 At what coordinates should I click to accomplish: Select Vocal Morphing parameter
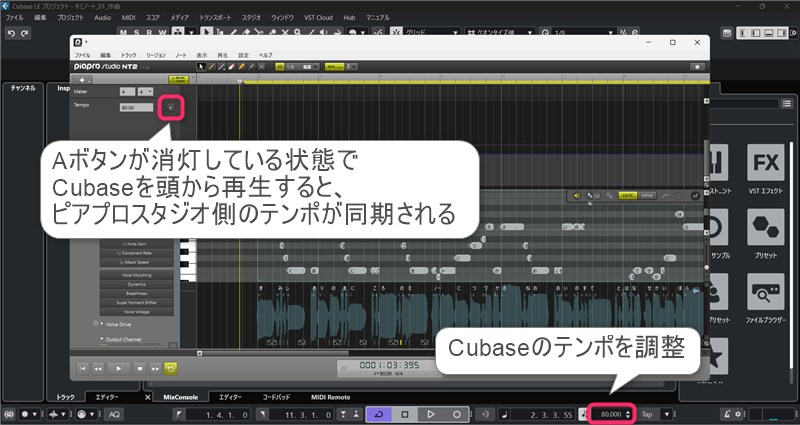137,276
